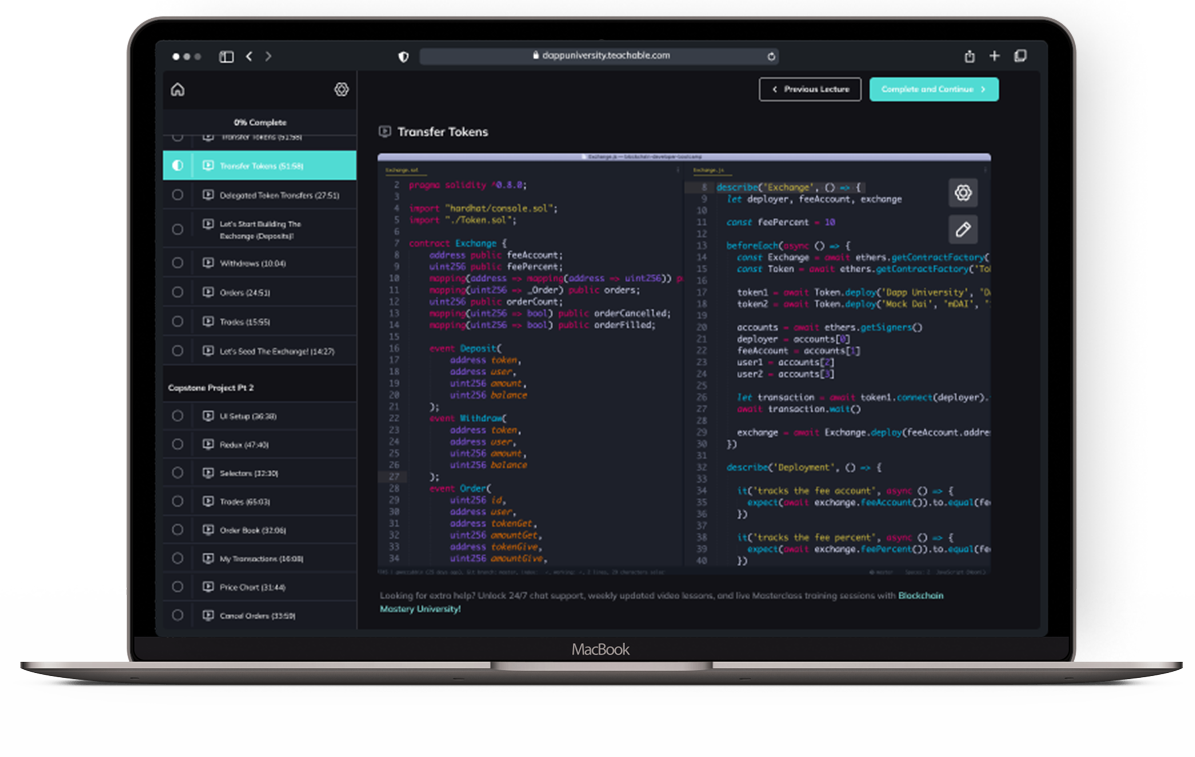1195x757 pixels.
Task: Click the dappuniversity.teachable.com address bar
Action: click(x=600, y=57)
